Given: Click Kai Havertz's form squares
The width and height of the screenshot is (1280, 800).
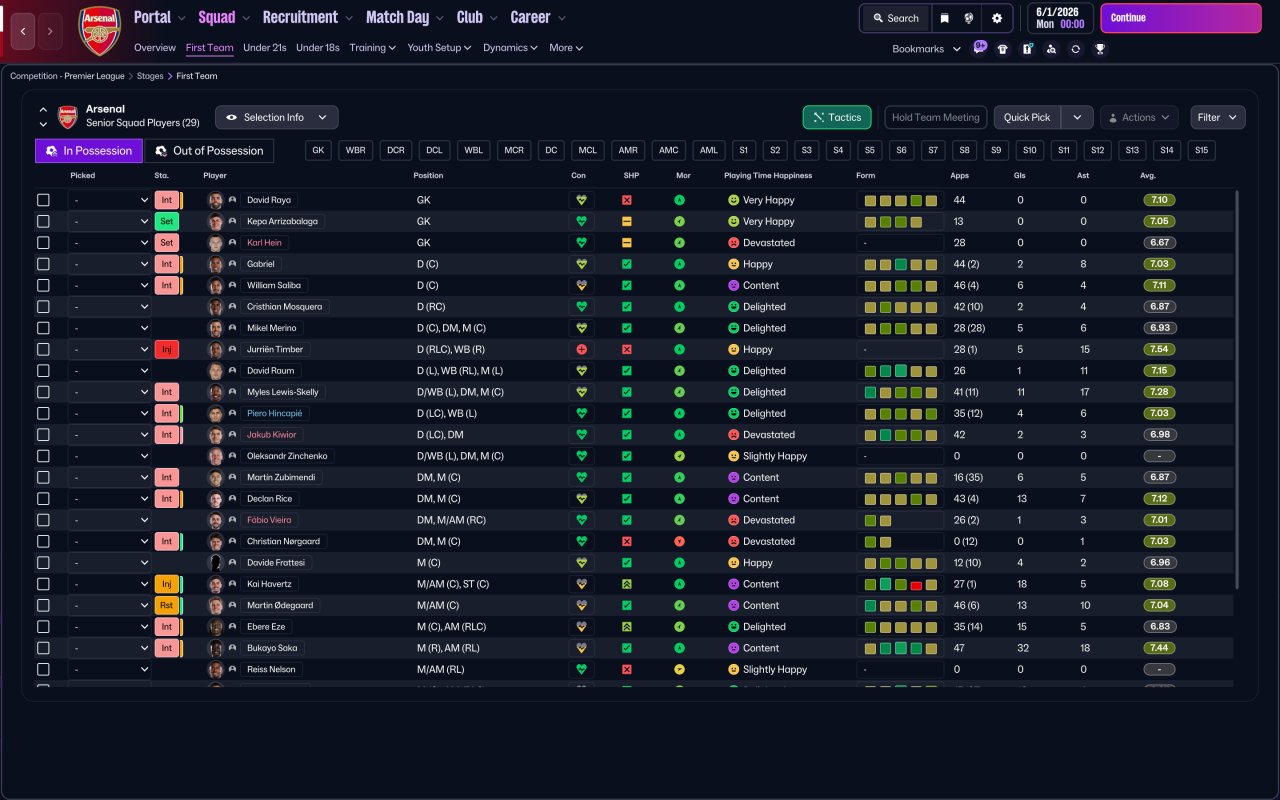Looking at the screenshot, I should tap(900, 584).
